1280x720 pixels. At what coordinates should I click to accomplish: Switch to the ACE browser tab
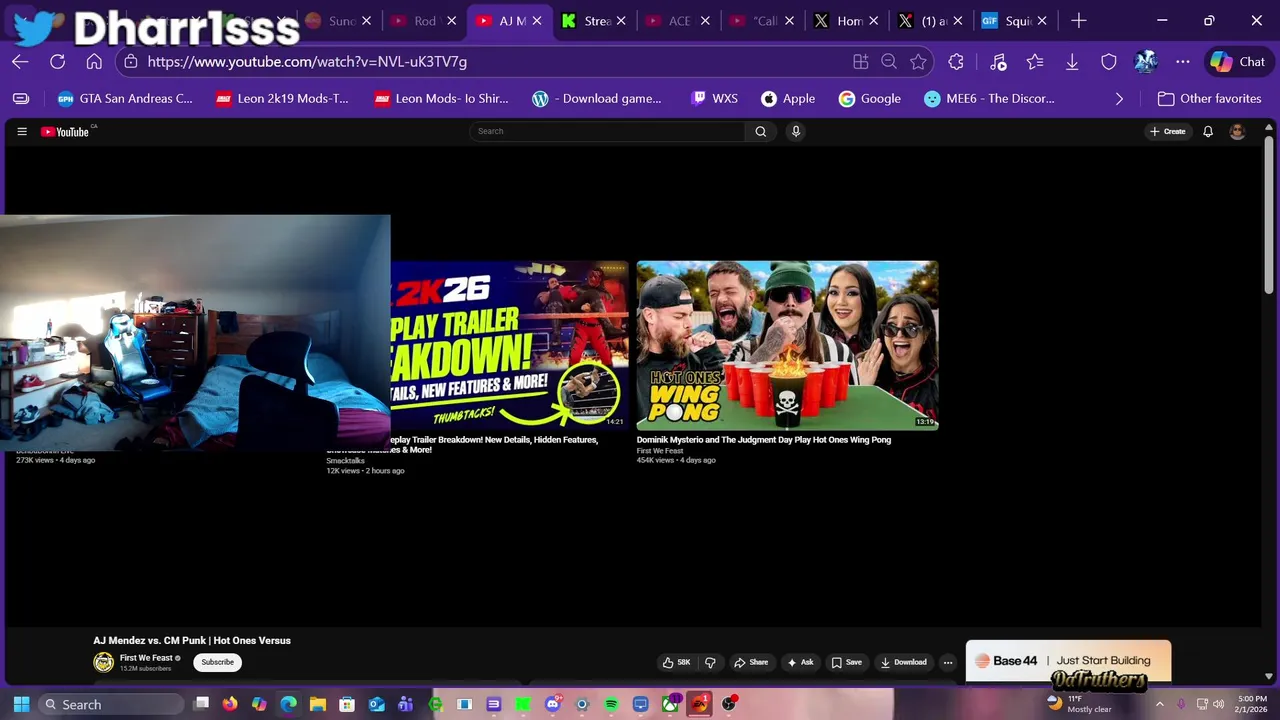point(680,21)
